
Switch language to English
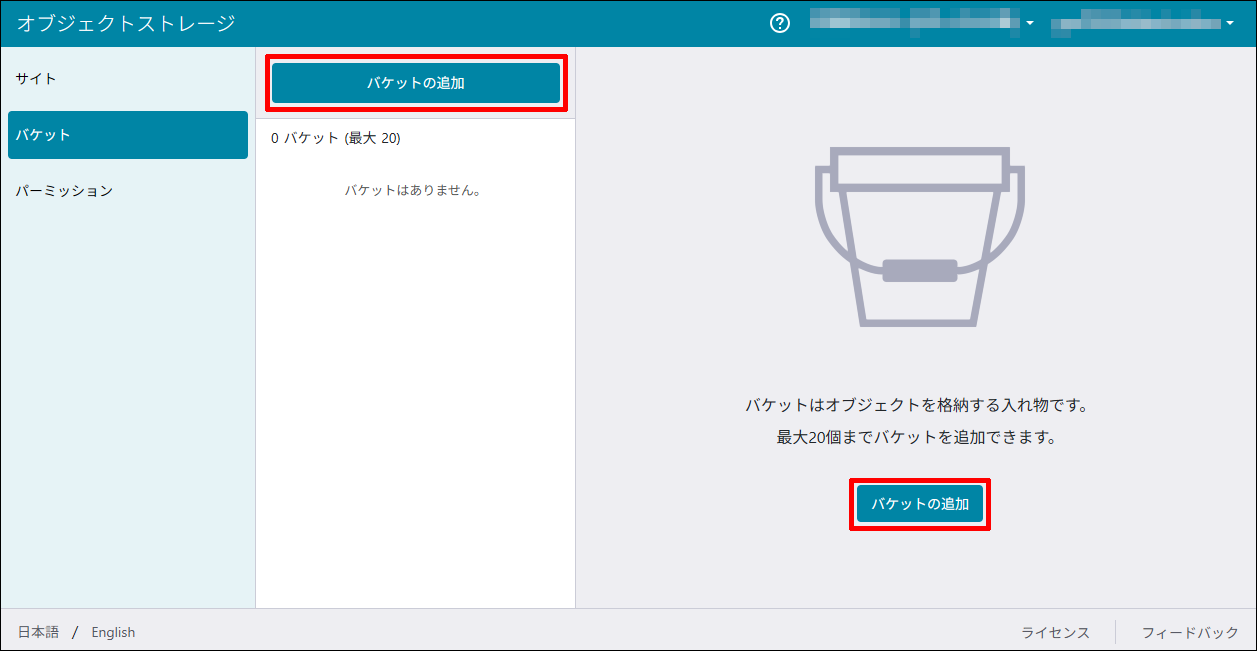click(x=113, y=632)
